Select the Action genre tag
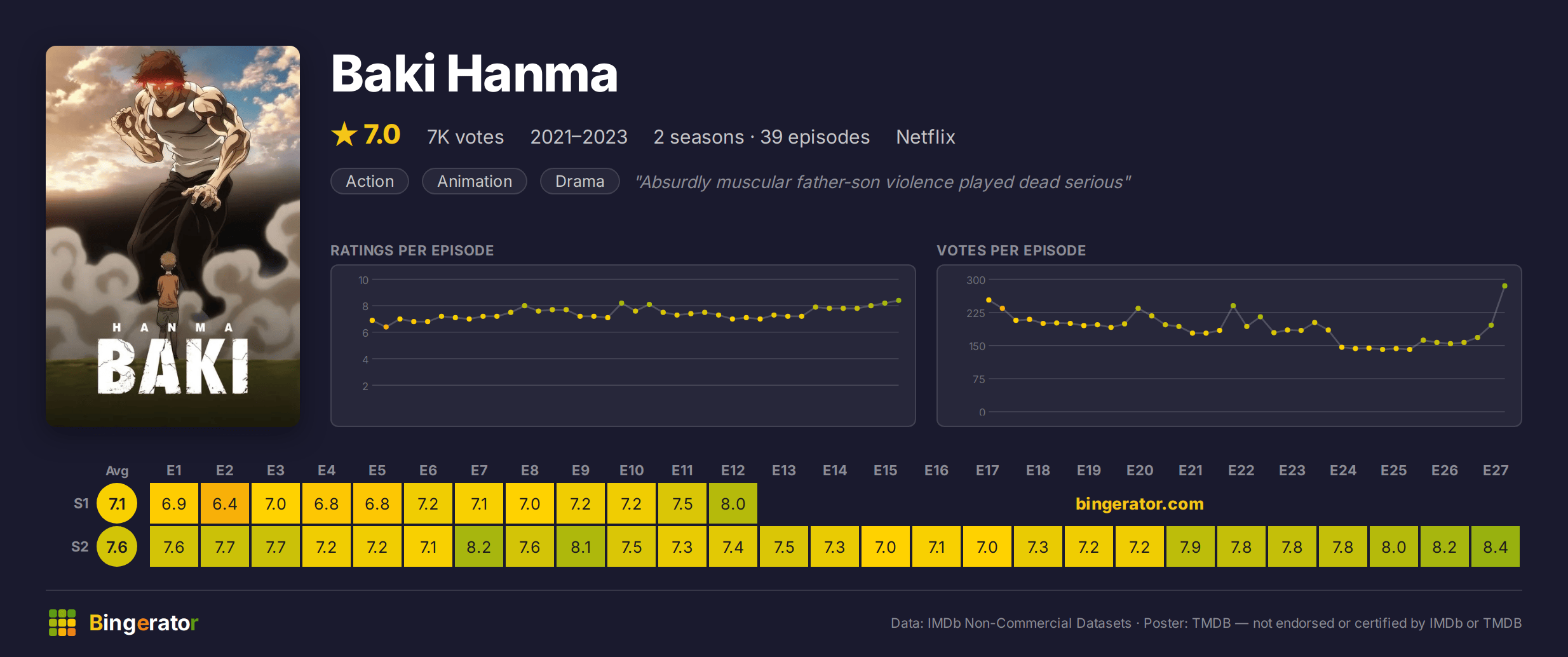 pos(370,181)
